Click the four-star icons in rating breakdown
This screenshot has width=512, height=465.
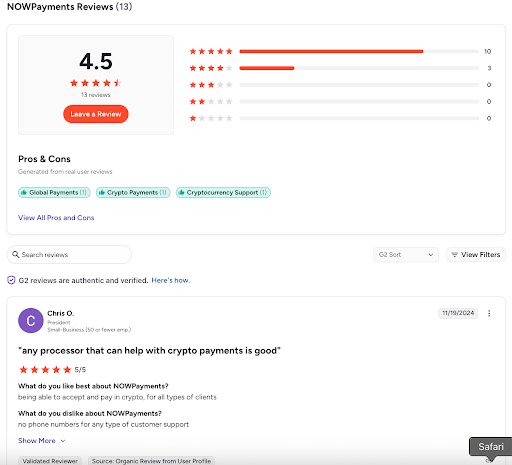[211, 68]
